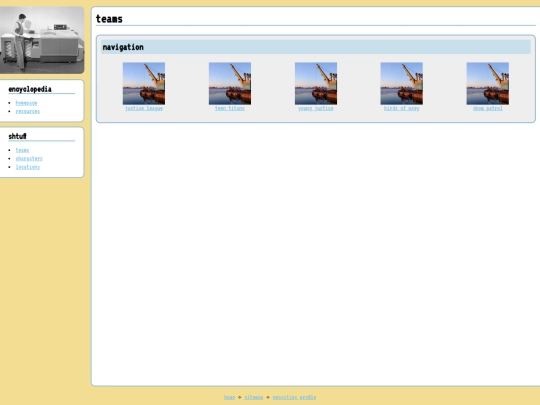The image size is (540, 405).
Task: Follow the justice league text link
Action: pyautogui.click(x=144, y=108)
